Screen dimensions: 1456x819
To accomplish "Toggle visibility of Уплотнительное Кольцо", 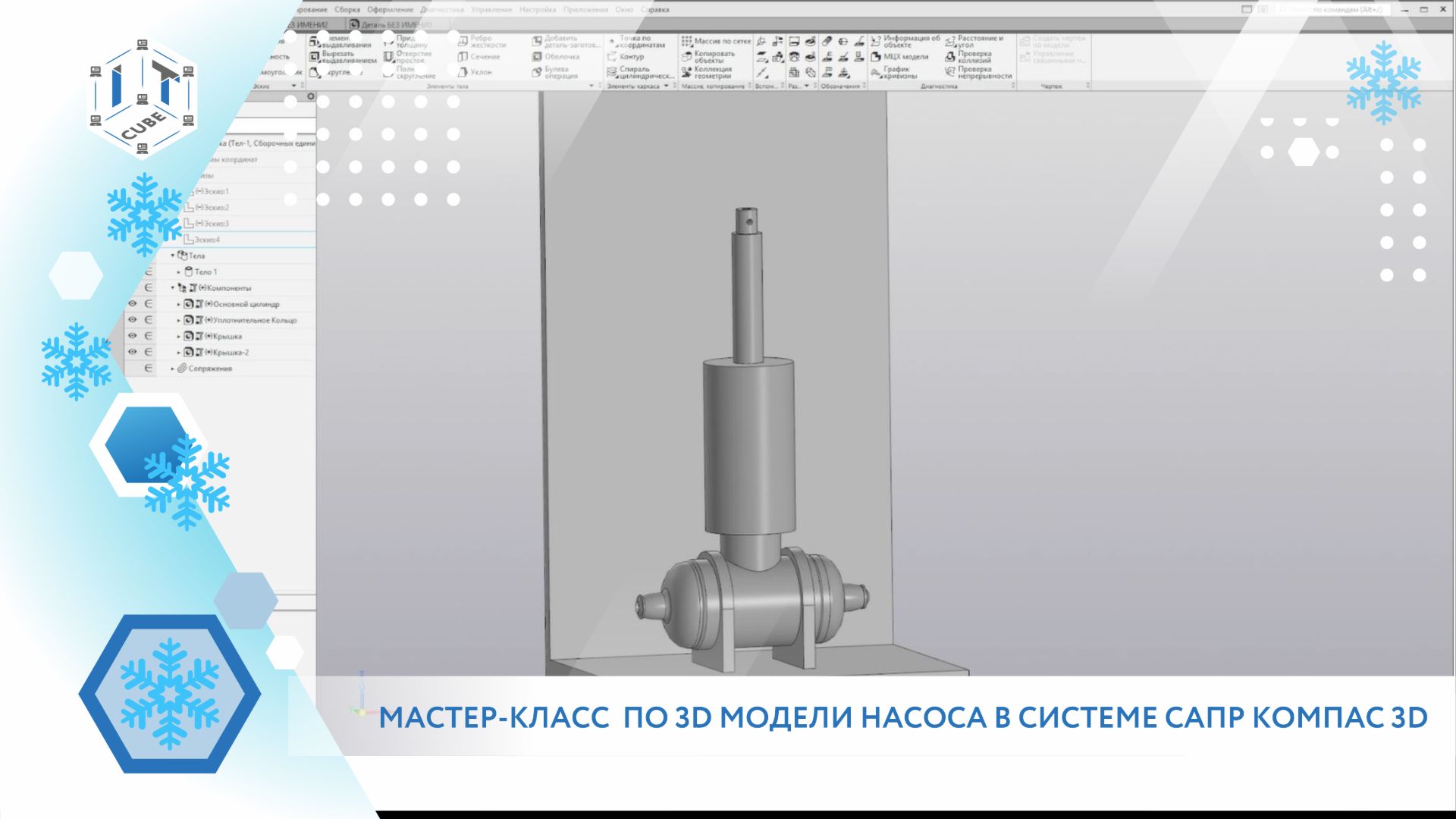I will point(133,320).
